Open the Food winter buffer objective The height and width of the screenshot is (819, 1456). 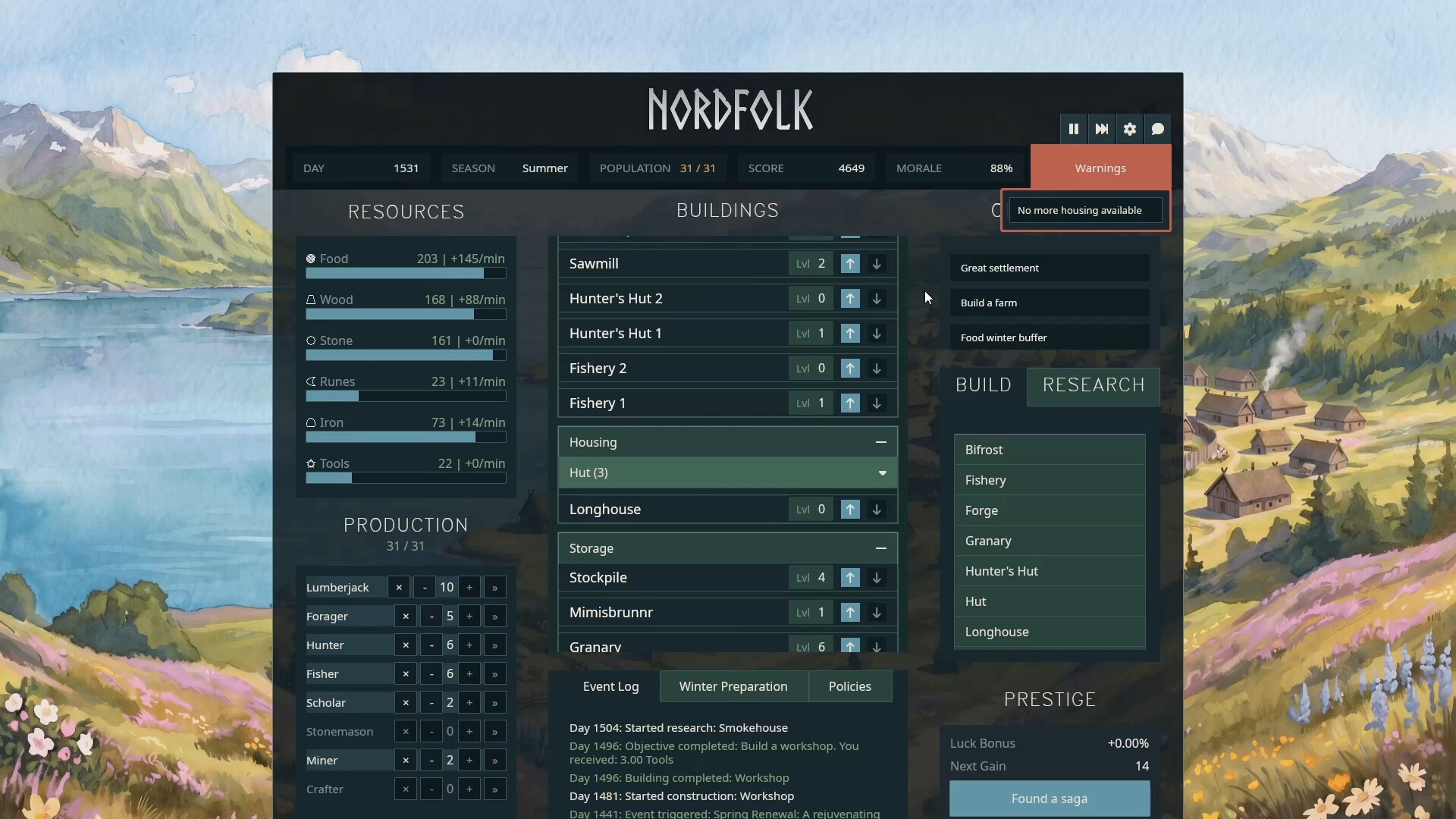pos(1050,337)
